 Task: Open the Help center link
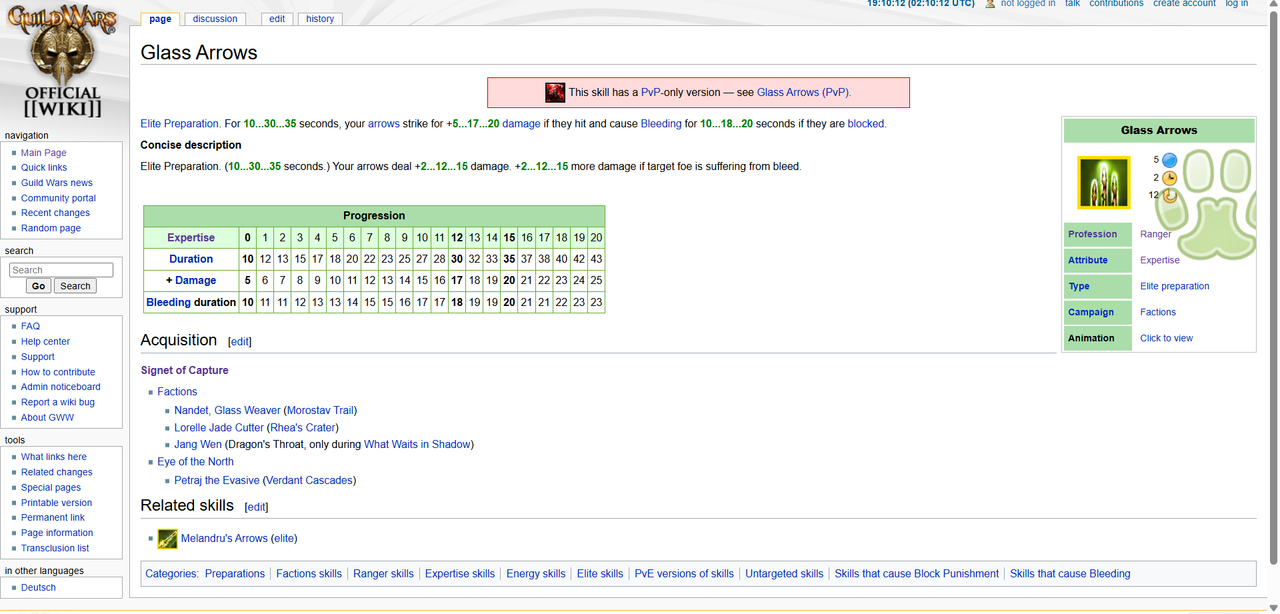click(x=46, y=341)
